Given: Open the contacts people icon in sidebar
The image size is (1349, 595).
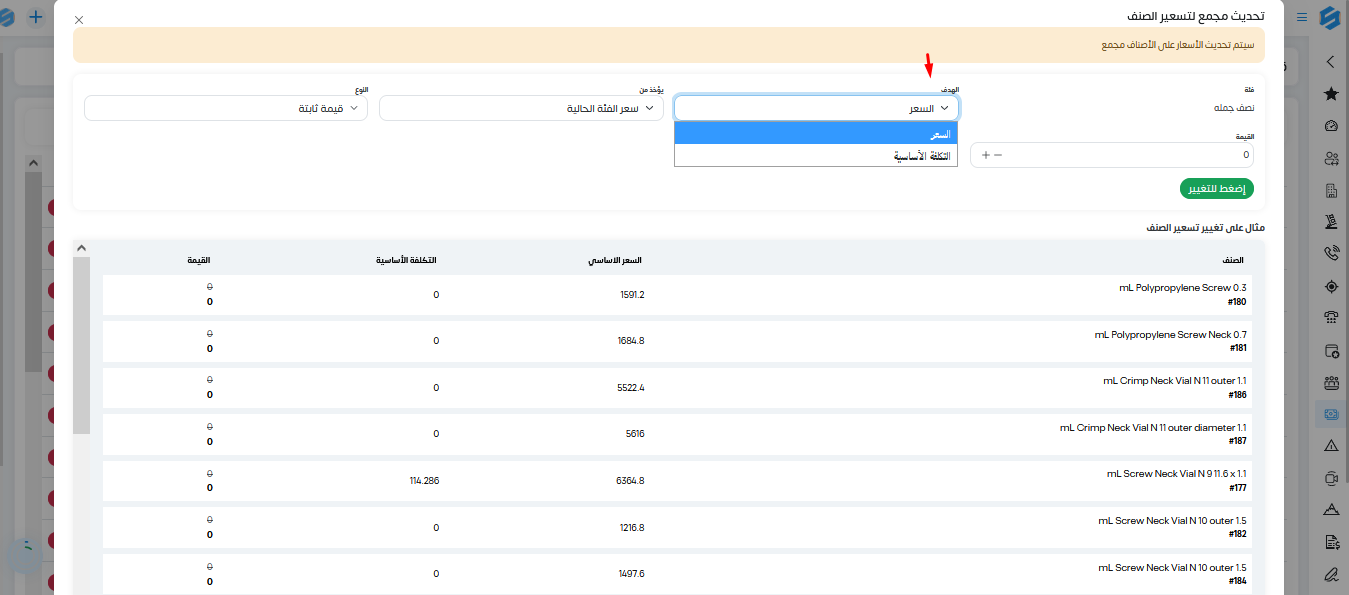Looking at the screenshot, I should pyautogui.click(x=1330, y=158).
